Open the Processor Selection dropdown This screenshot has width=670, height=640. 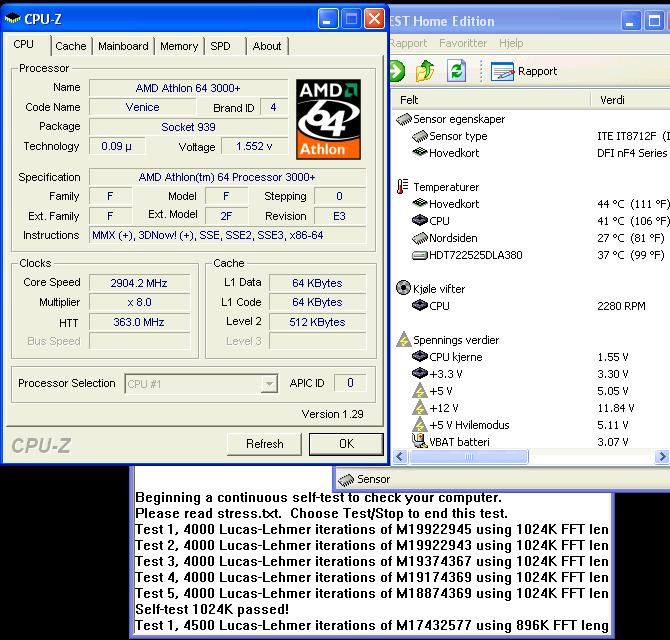(x=201, y=384)
